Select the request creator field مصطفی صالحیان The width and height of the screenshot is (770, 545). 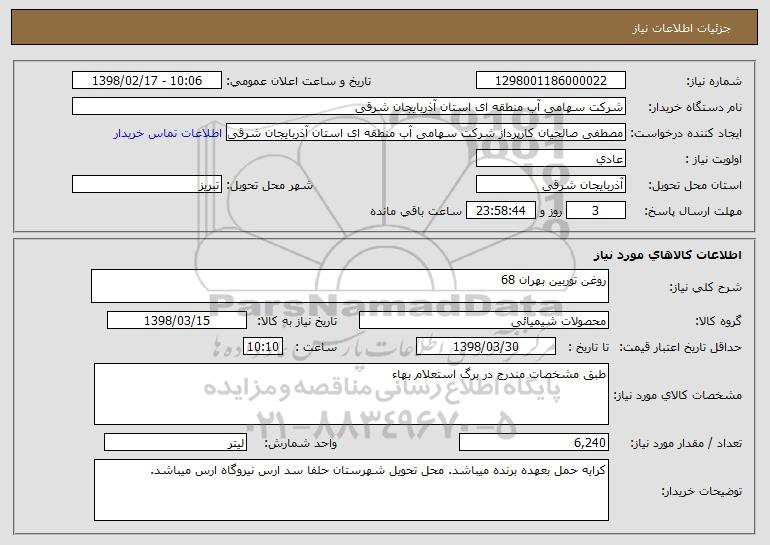click(x=426, y=133)
